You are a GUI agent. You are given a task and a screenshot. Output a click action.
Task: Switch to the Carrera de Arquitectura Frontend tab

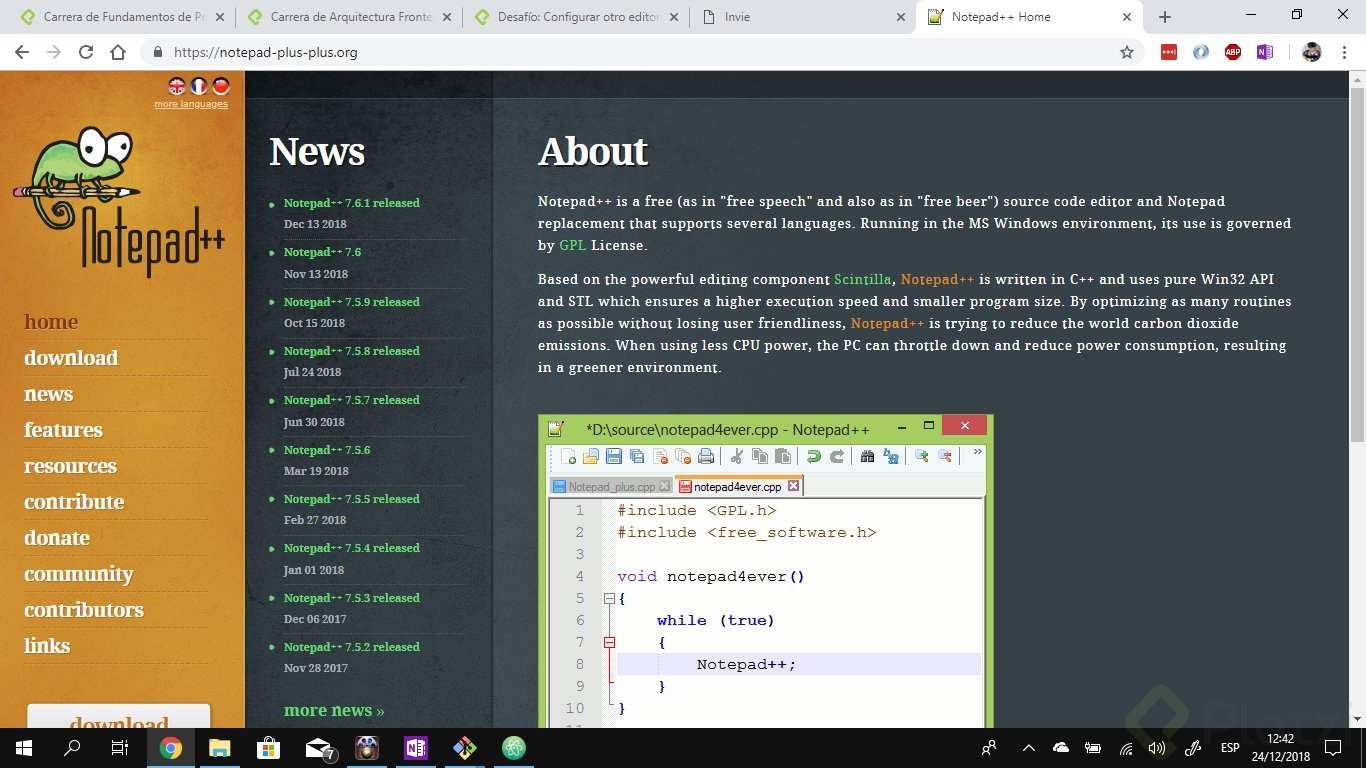click(x=348, y=17)
